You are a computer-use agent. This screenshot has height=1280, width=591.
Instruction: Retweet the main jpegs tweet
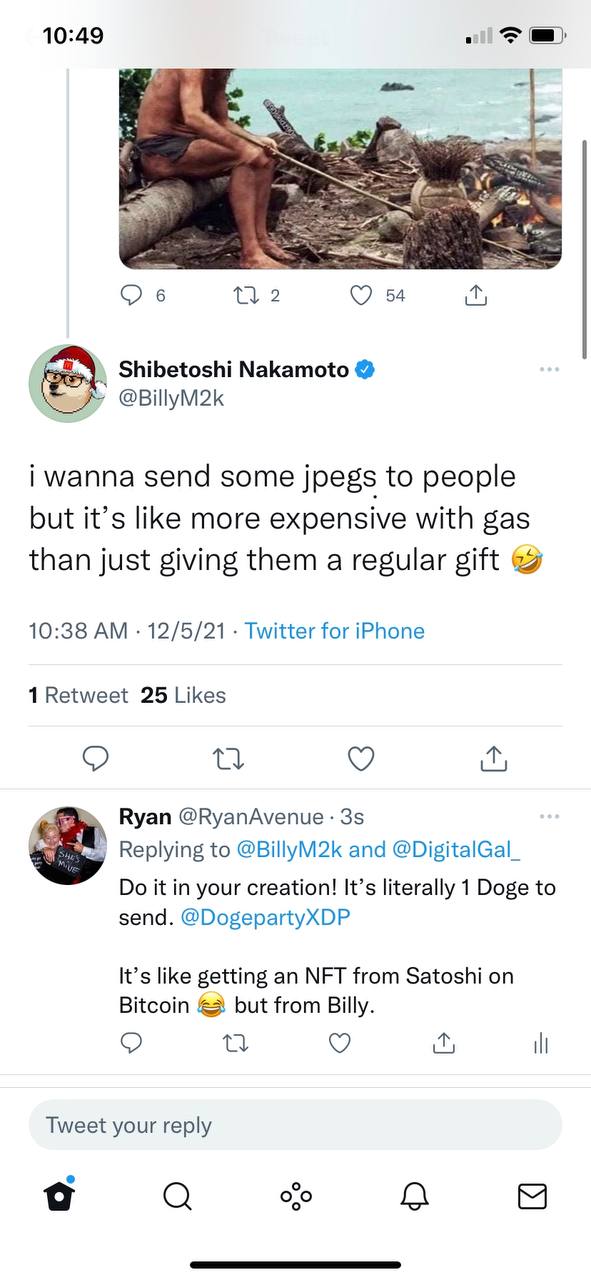coord(228,760)
